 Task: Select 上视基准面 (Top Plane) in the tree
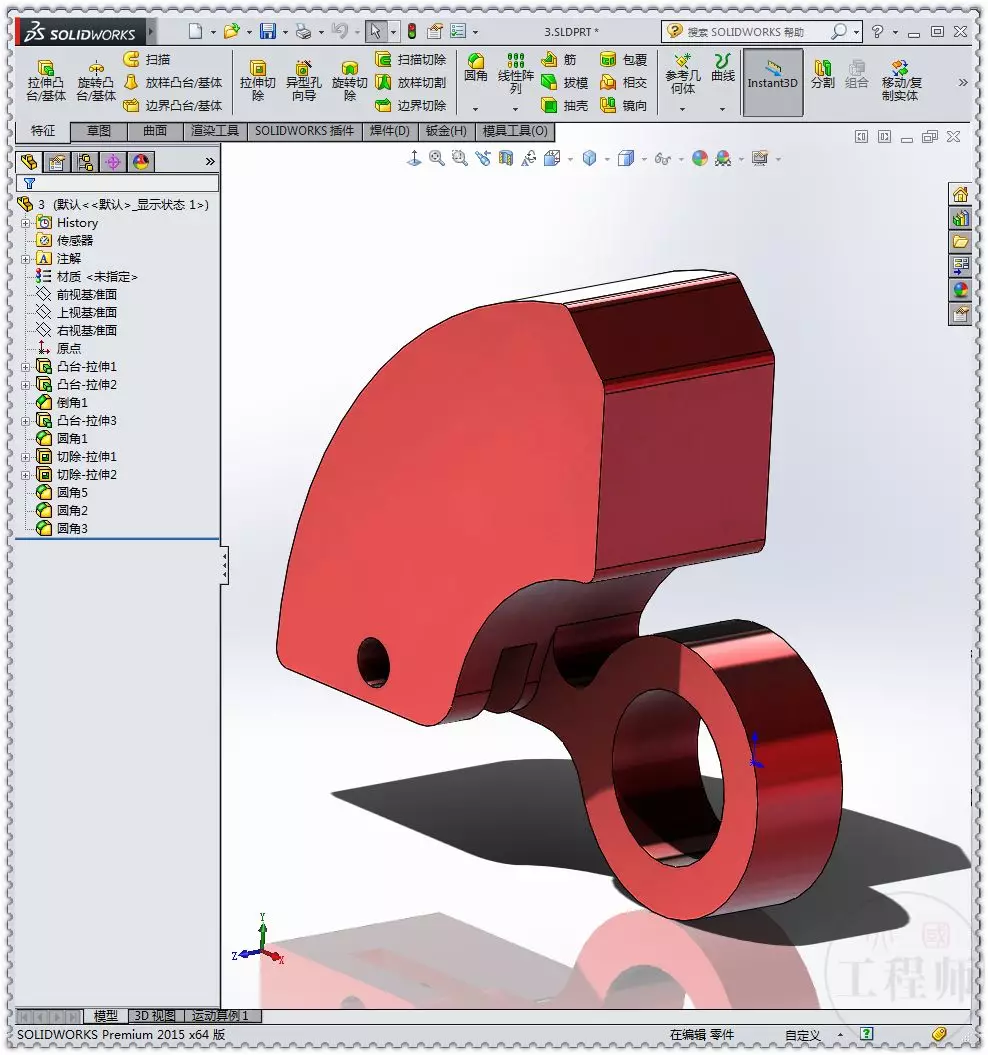(86, 312)
